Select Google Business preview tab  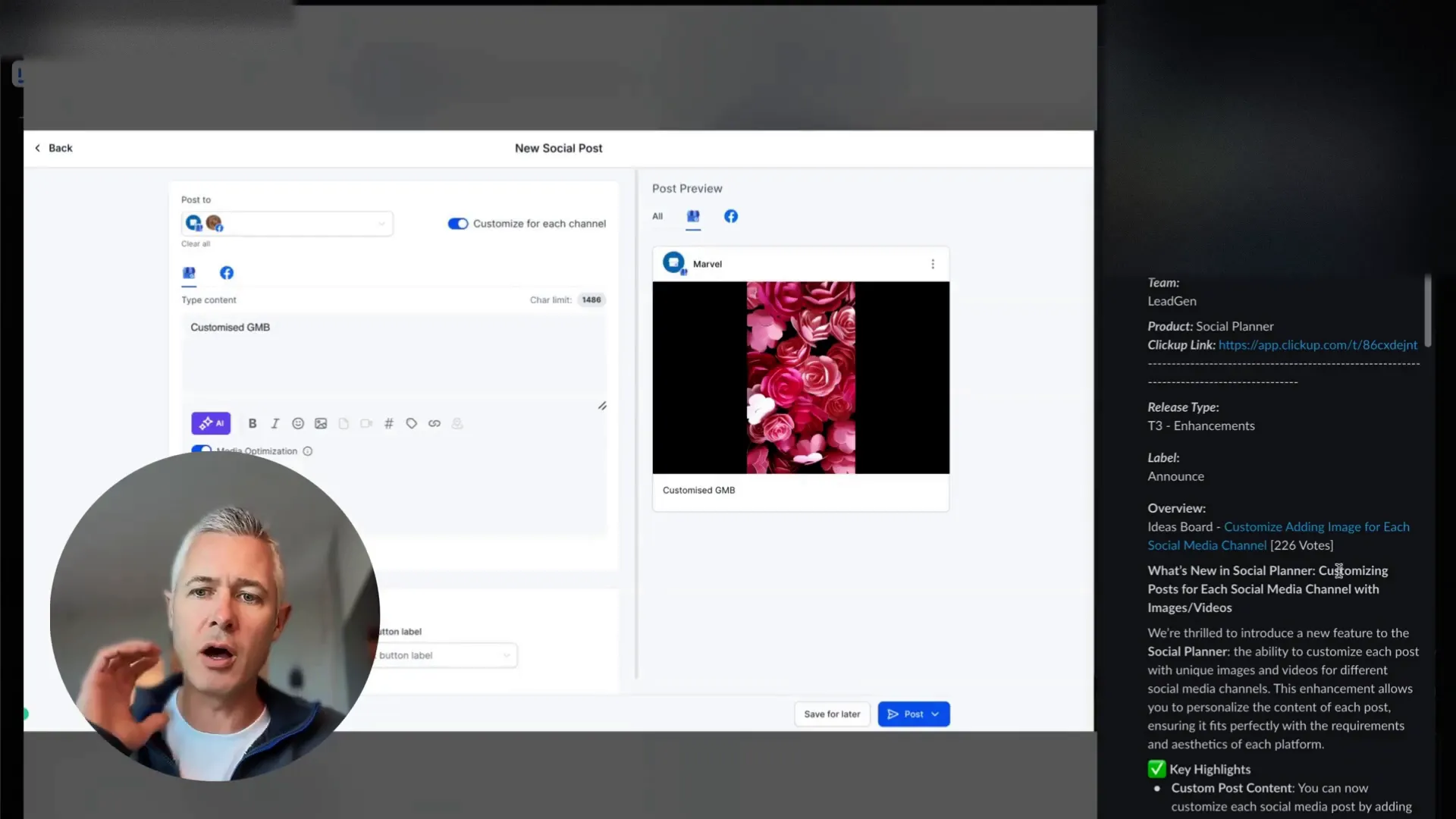point(693,217)
